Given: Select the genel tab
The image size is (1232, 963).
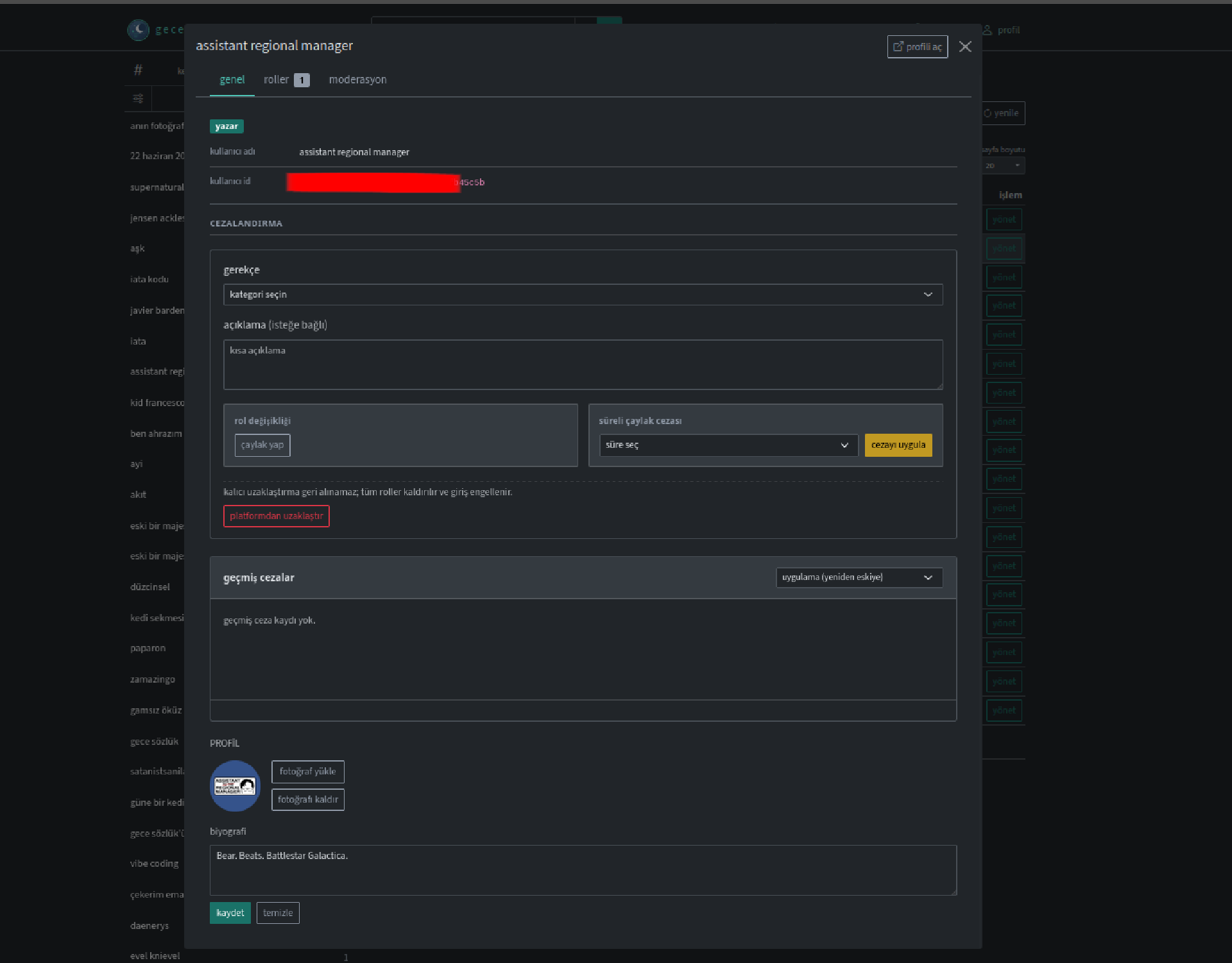Looking at the screenshot, I should point(232,80).
